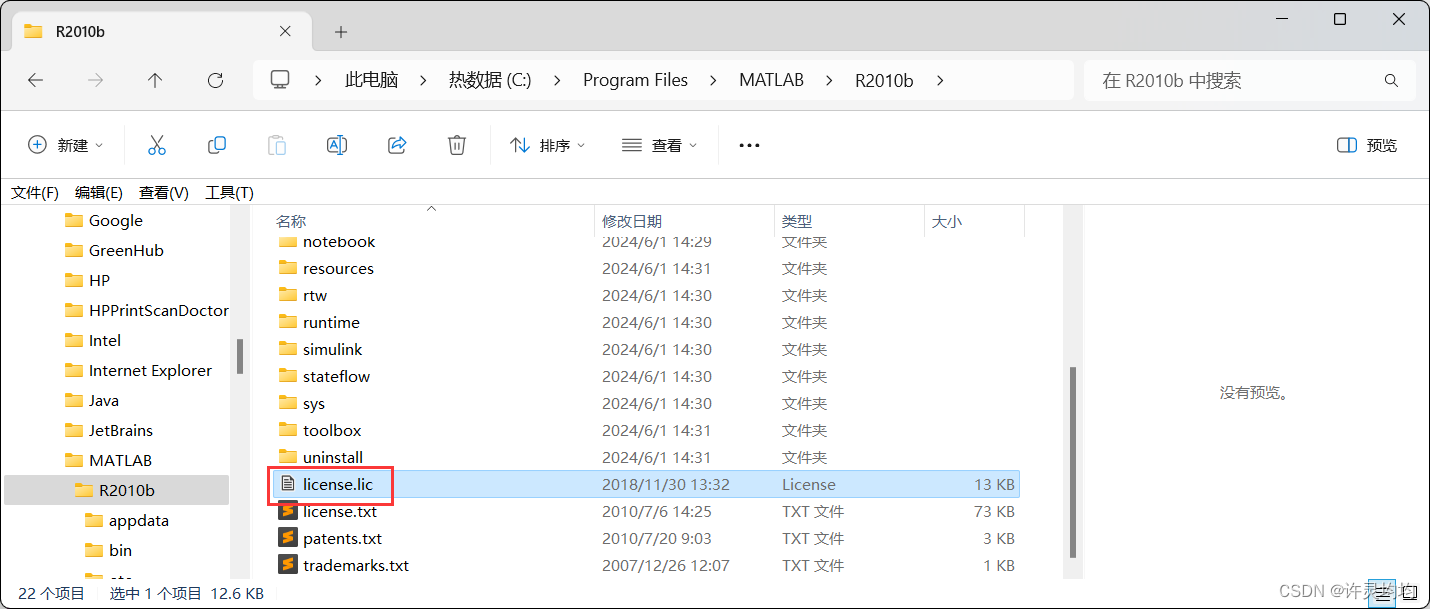Select R2010b in navigation tree
Screen dimensions: 1430x609
click(x=118, y=490)
